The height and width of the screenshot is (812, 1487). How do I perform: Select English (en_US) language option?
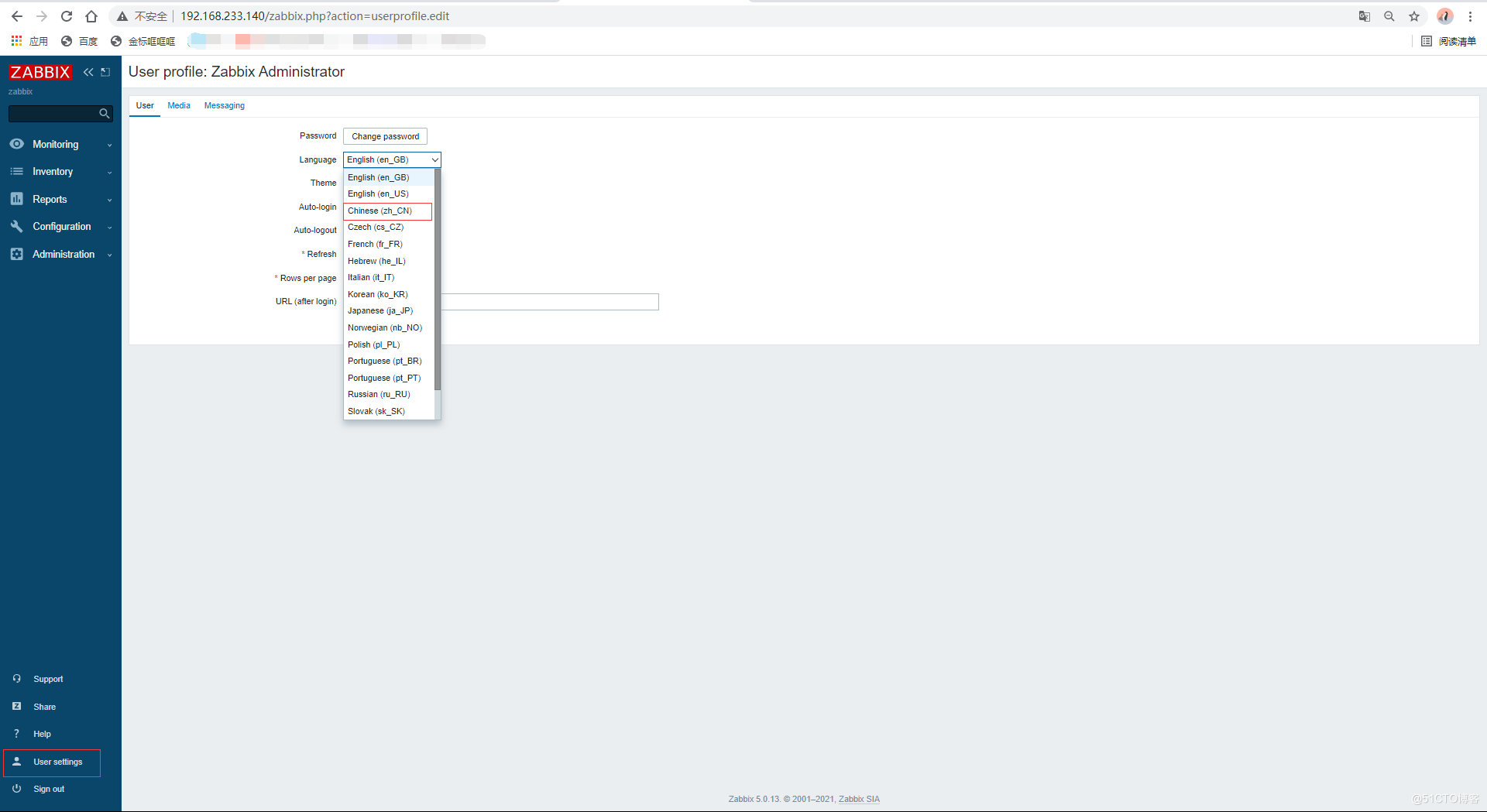(389, 194)
